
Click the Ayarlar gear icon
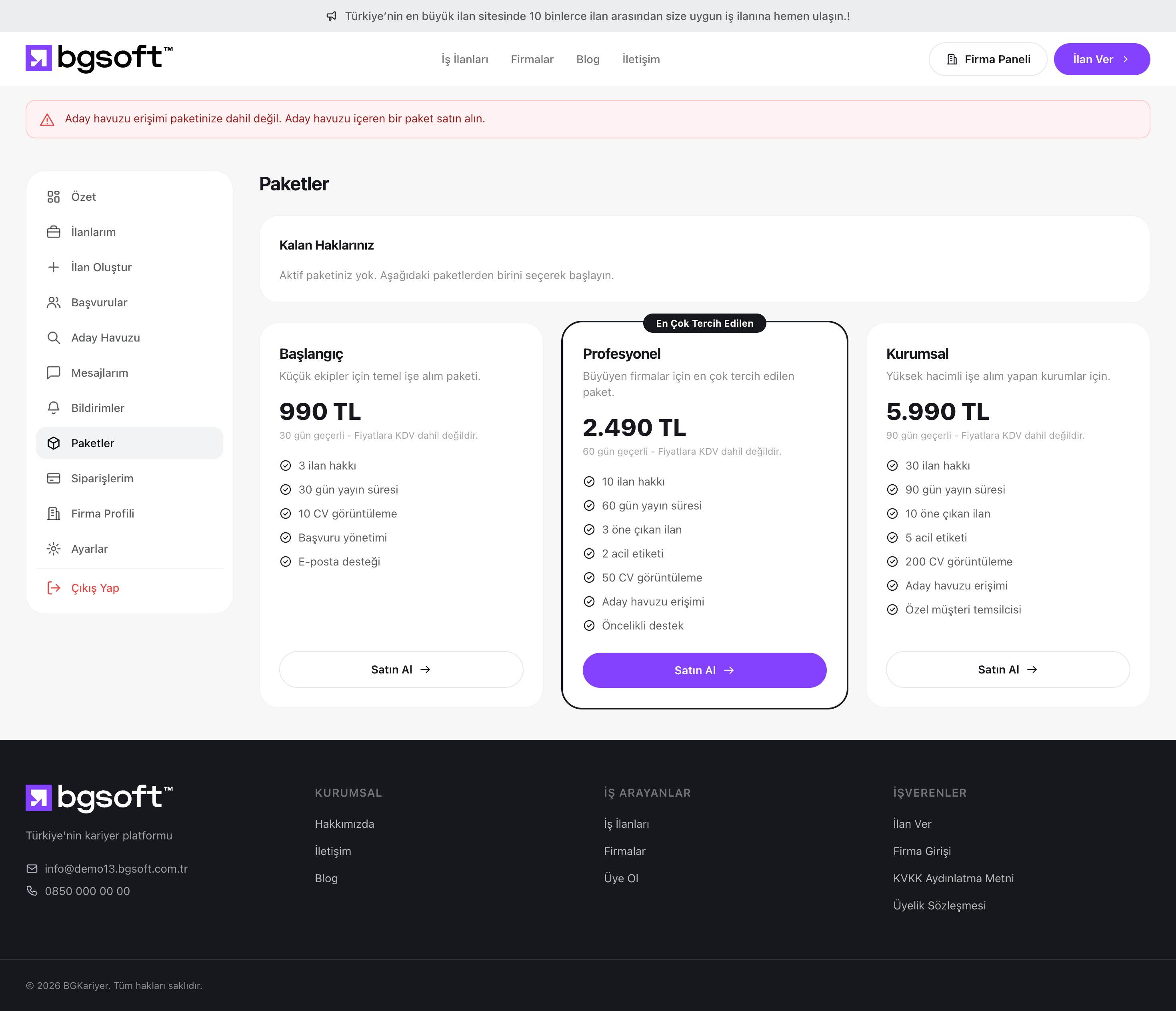point(53,549)
